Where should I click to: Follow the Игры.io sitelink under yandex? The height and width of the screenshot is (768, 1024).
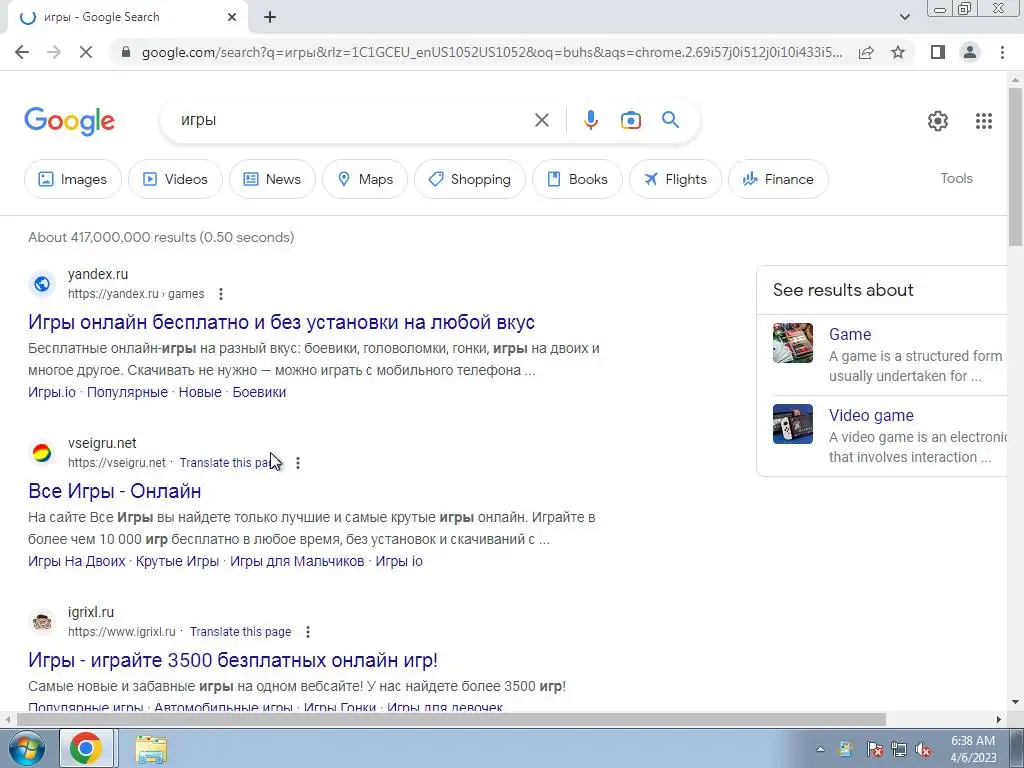pyautogui.click(x=52, y=392)
